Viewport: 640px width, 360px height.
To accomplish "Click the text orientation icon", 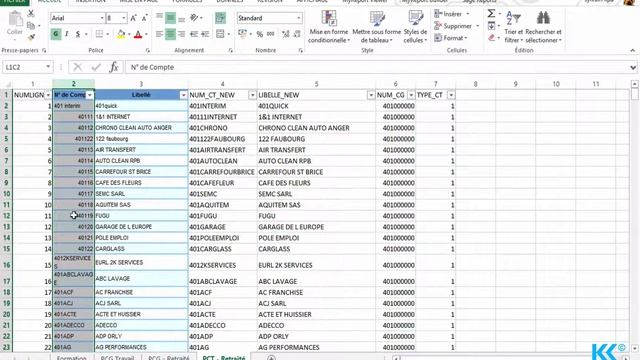I will tap(194, 18).
